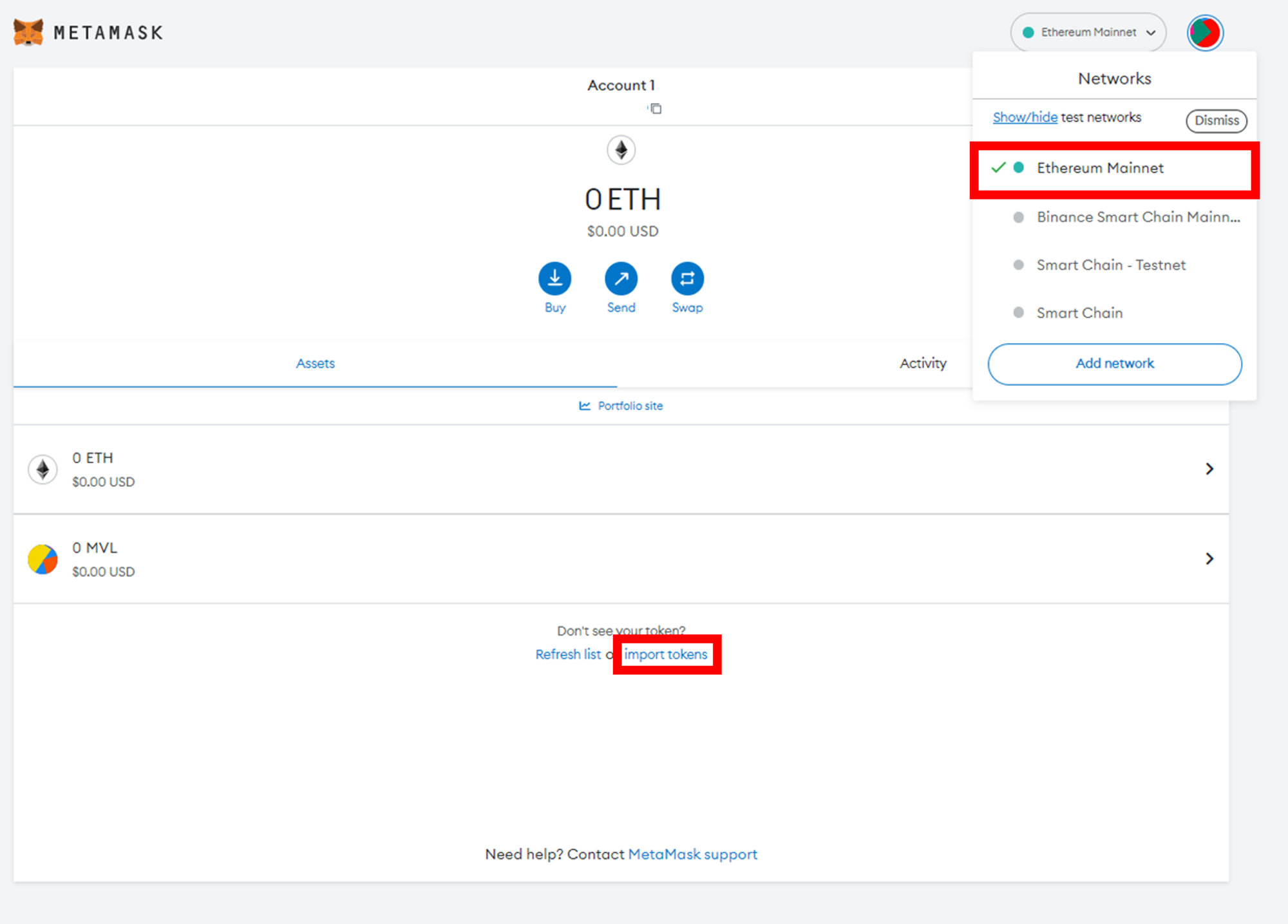Click the grey dot beside Smart Chain - Testnet
Screen dimensions: 1288x924
coord(1018,265)
